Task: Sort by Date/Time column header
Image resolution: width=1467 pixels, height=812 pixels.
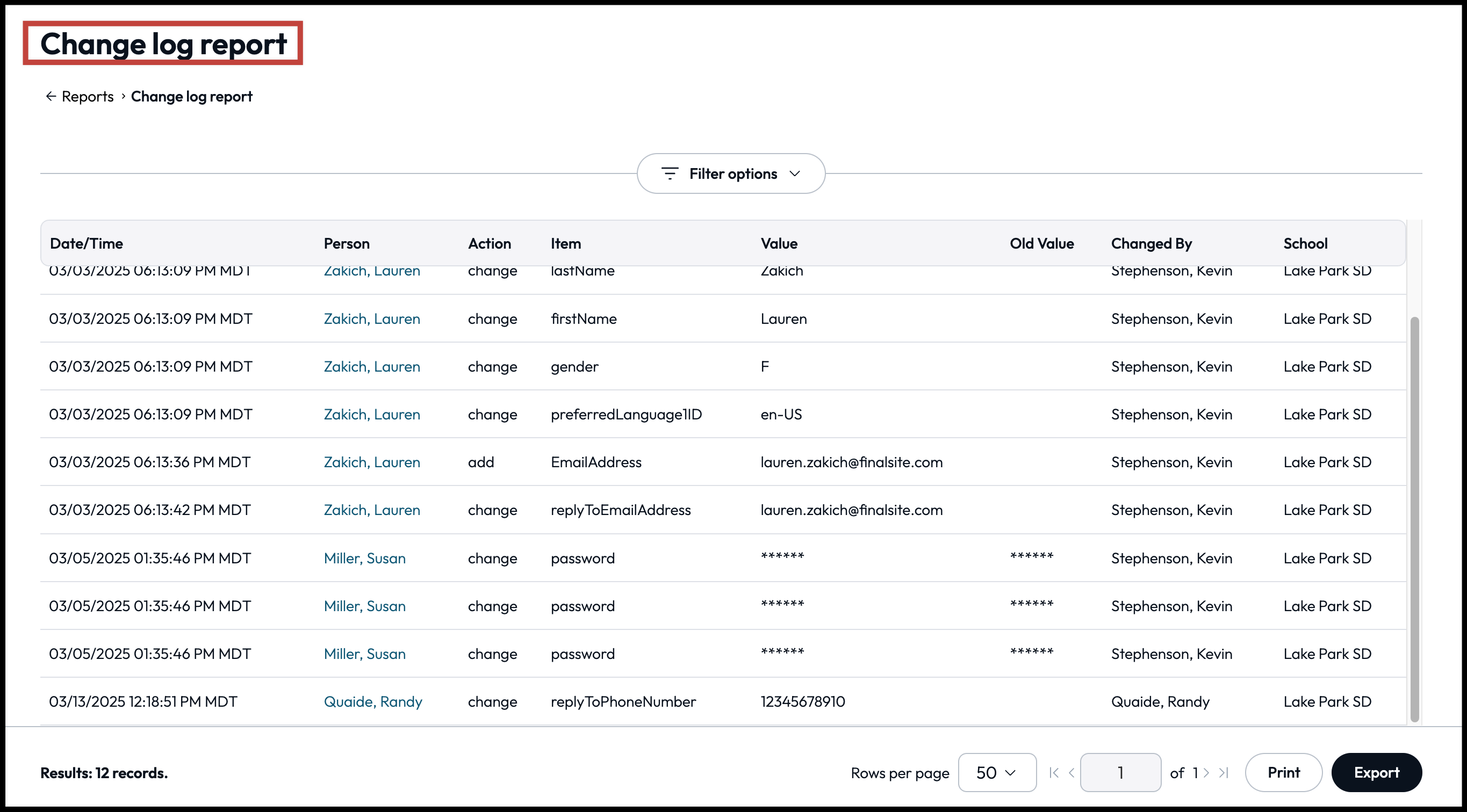Action: 87,243
